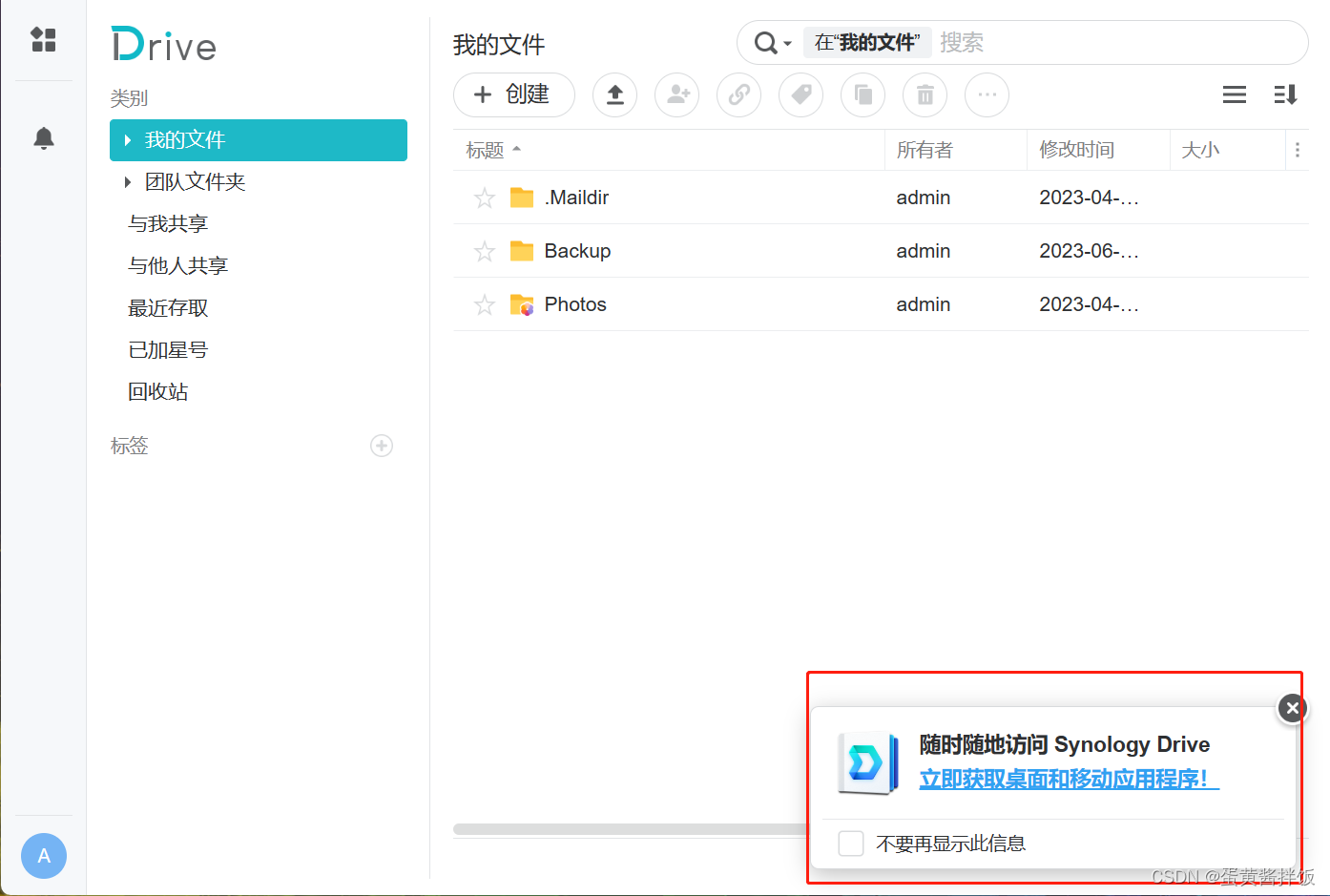Screen dimensions: 1330x896
Task: Click the upload toolbar icon
Action: 615,94
